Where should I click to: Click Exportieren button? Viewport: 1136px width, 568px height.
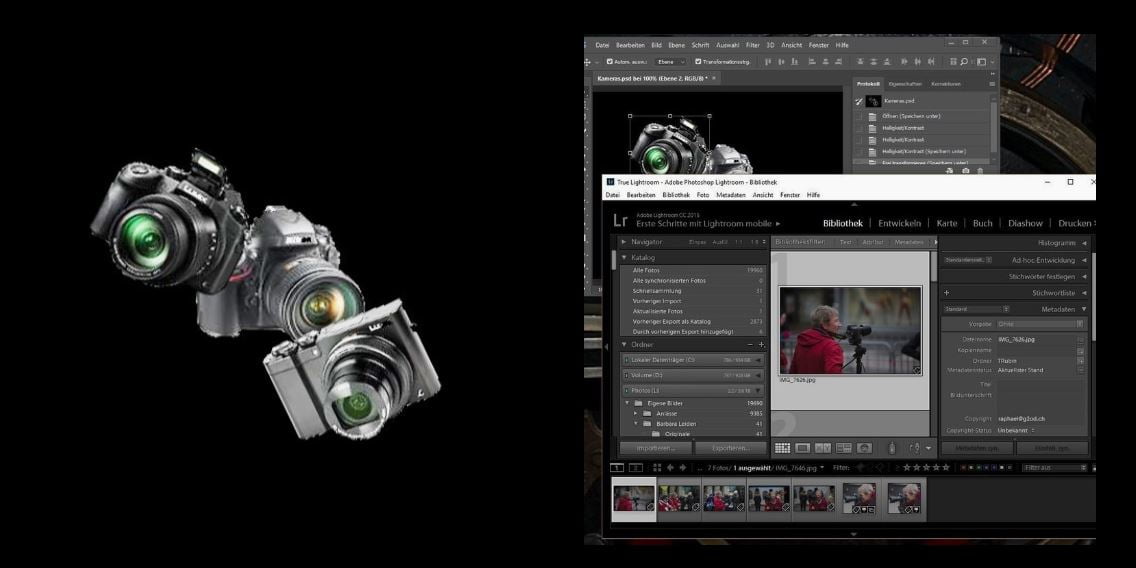(x=730, y=448)
